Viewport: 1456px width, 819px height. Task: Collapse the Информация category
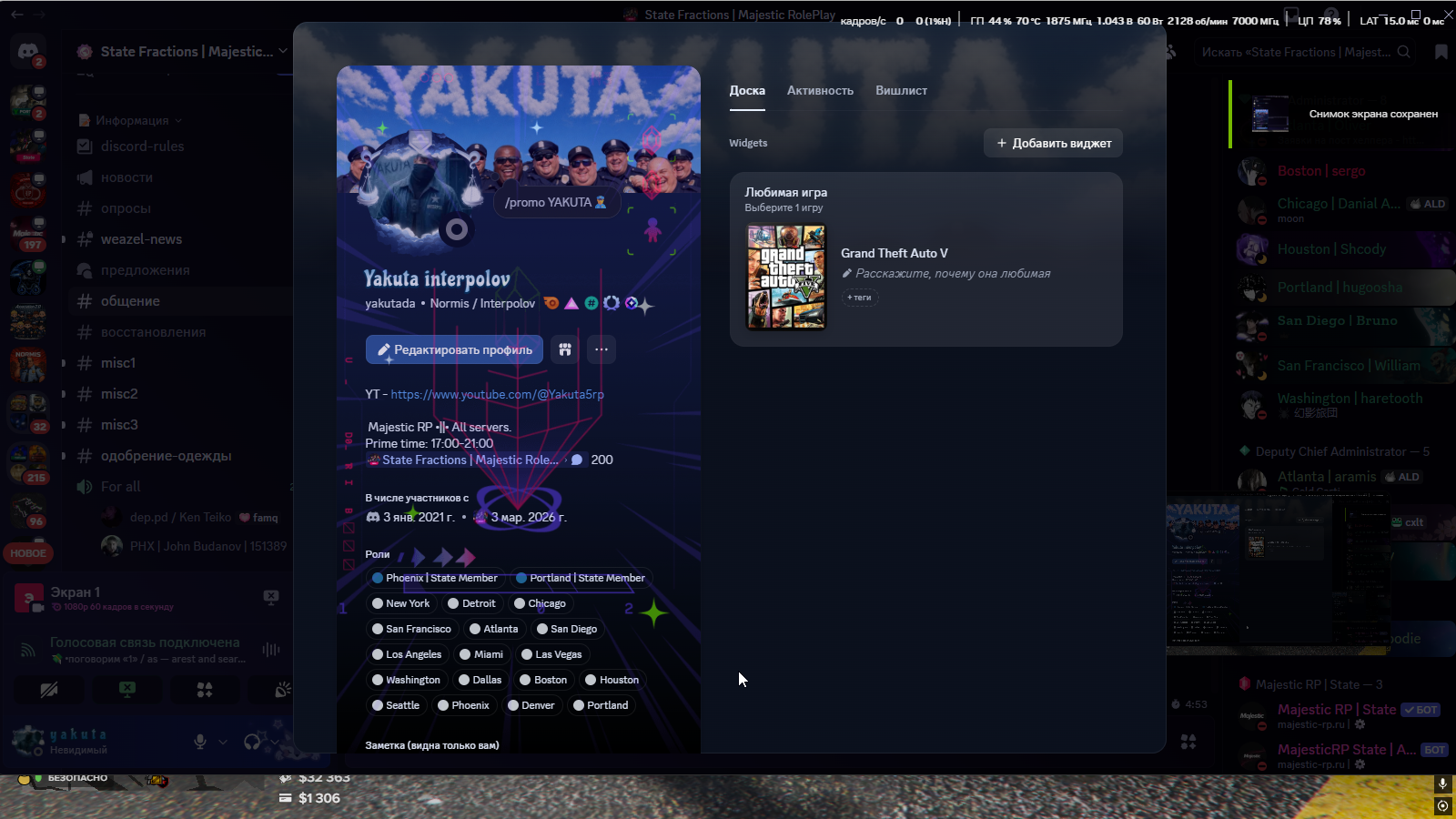click(132, 120)
